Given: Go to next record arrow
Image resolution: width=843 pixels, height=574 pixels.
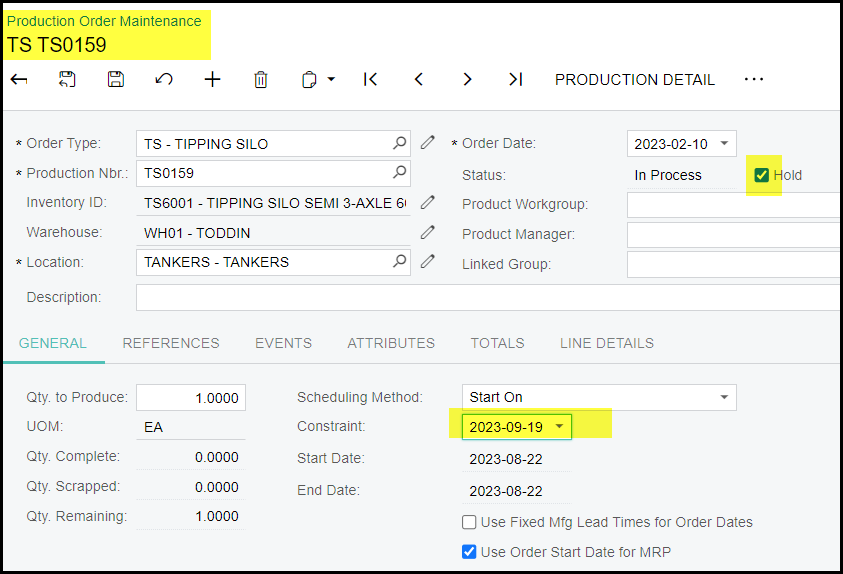Looking at the screenshot, I should click(467, 80).
